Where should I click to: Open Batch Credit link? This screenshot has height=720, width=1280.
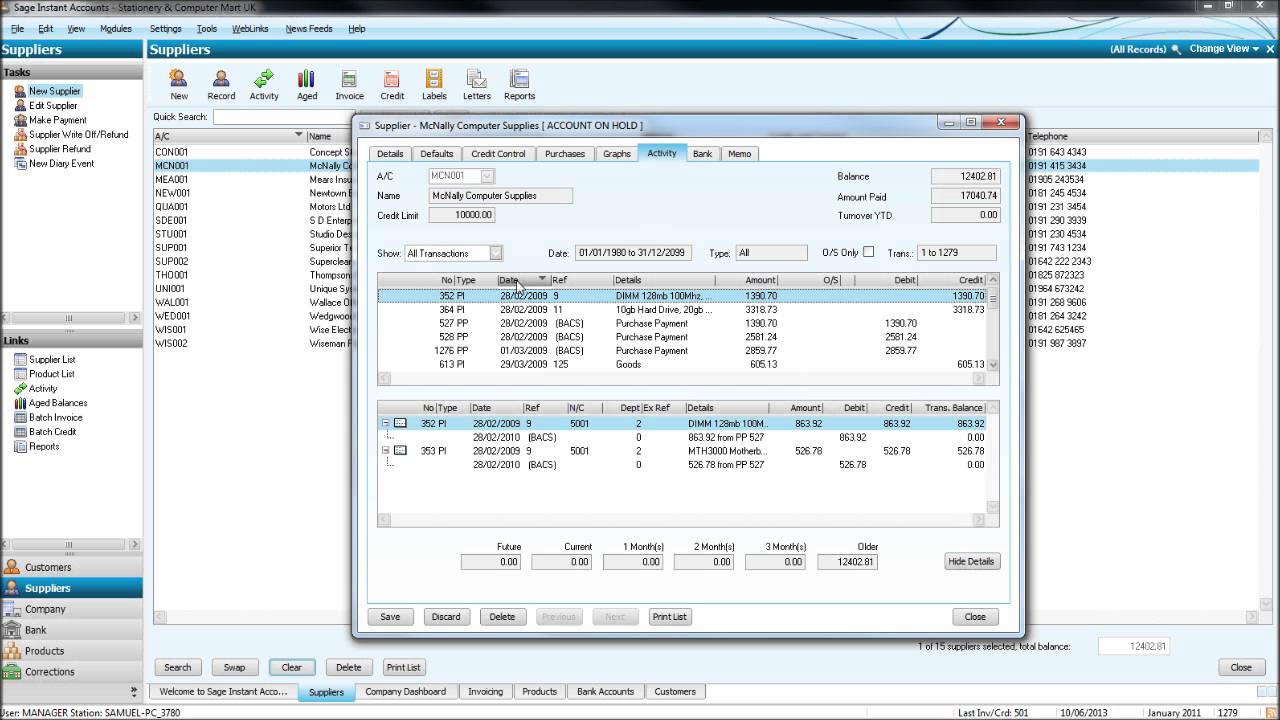click(52, 432)
